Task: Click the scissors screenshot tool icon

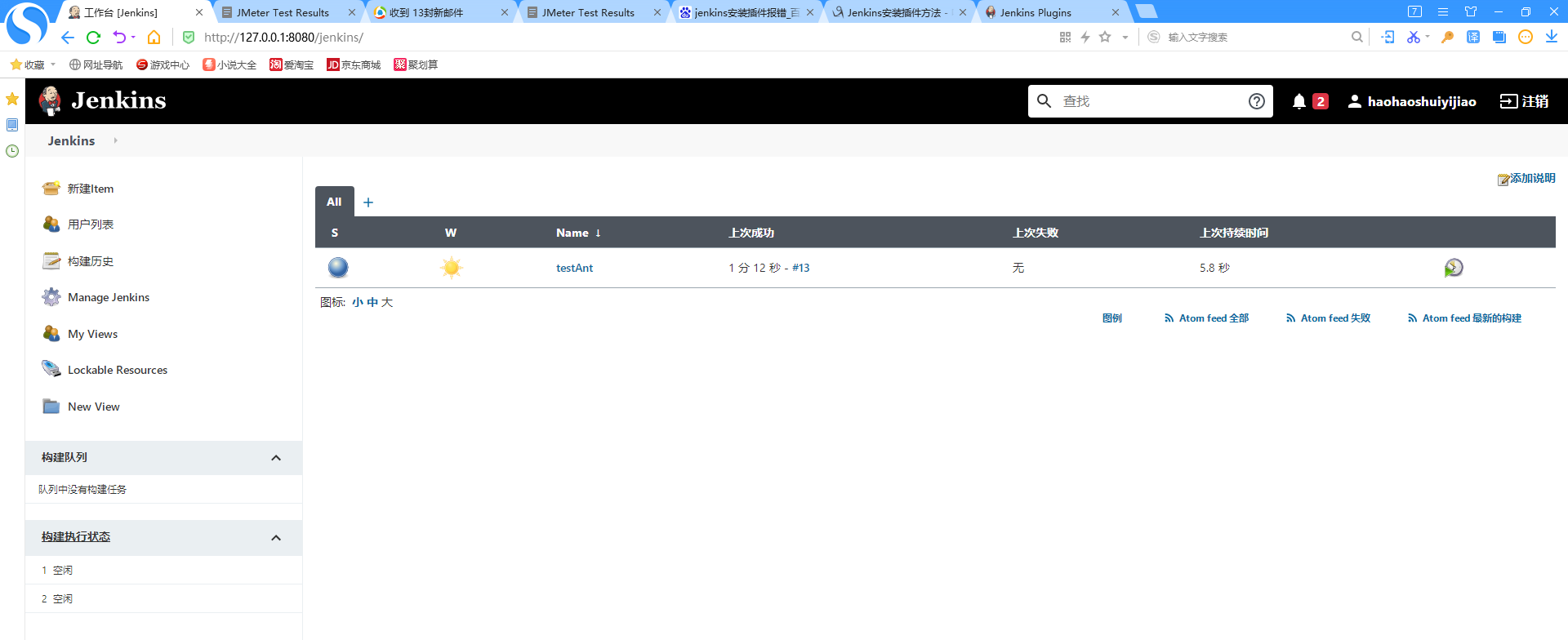Action: coord(1413,37)
